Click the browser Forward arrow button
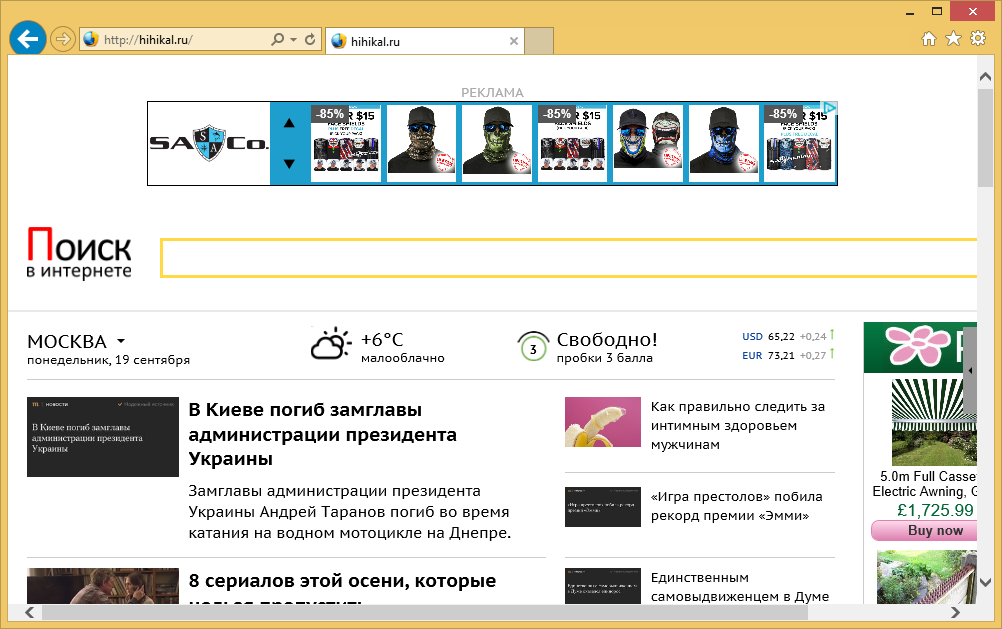1002x629 pixels. pos(62,40)
